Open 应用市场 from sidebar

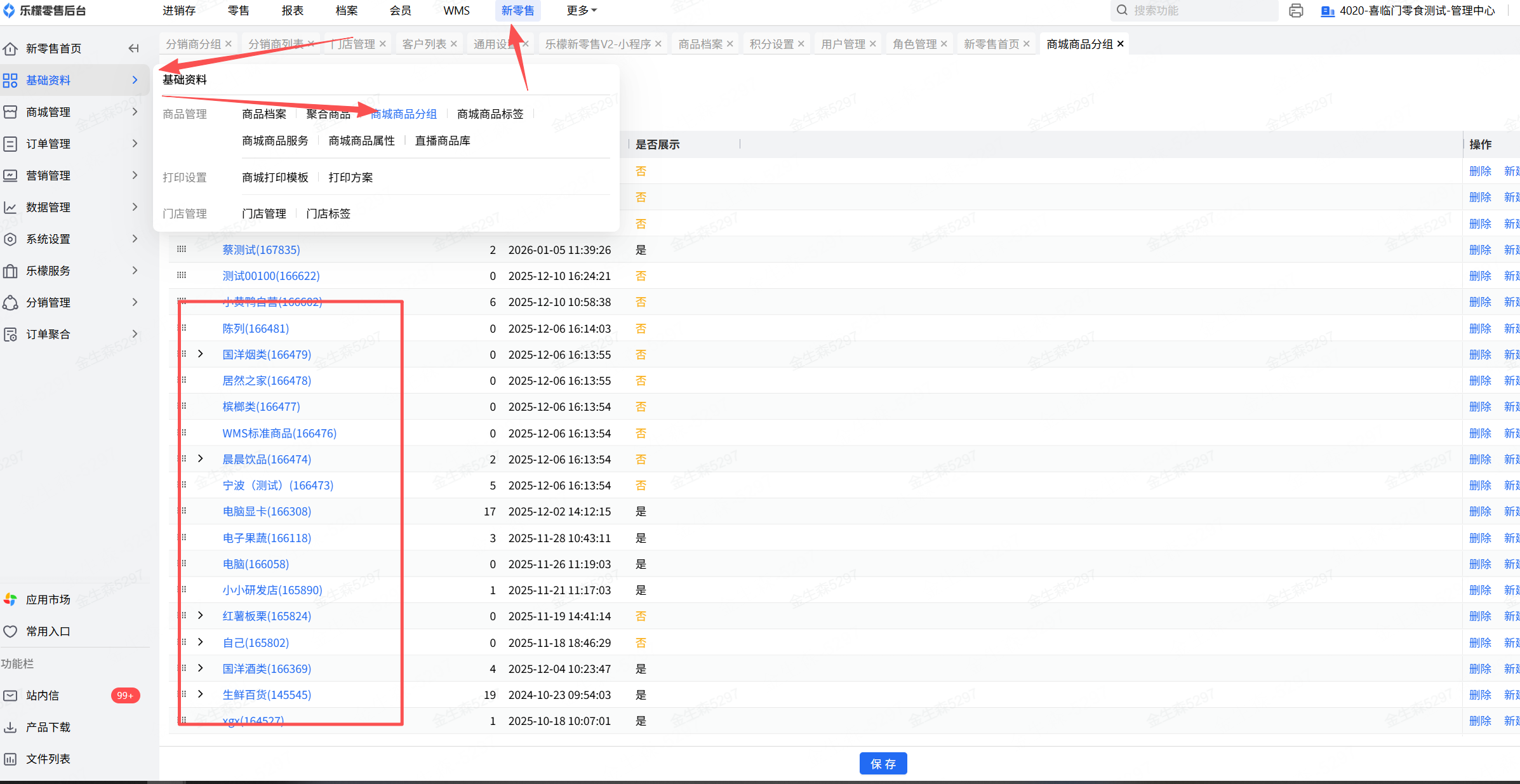click(48, 600)
